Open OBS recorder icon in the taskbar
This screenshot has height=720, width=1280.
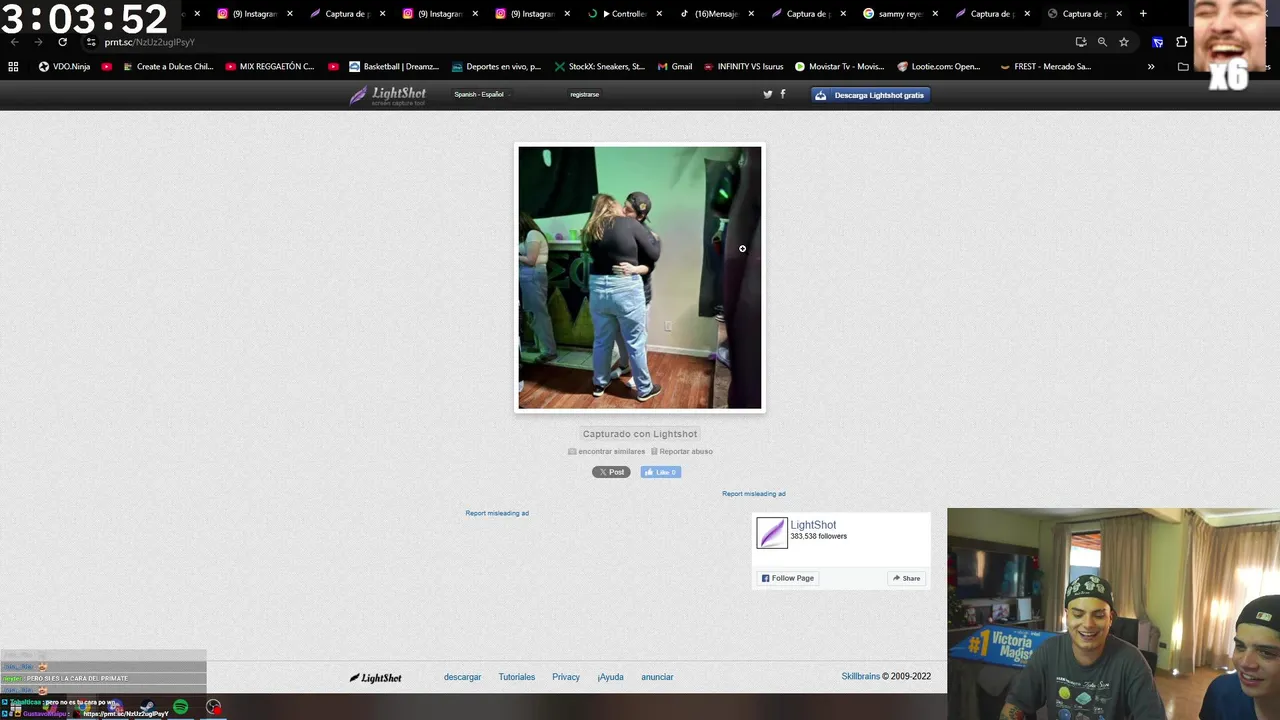tap(213, 707)
